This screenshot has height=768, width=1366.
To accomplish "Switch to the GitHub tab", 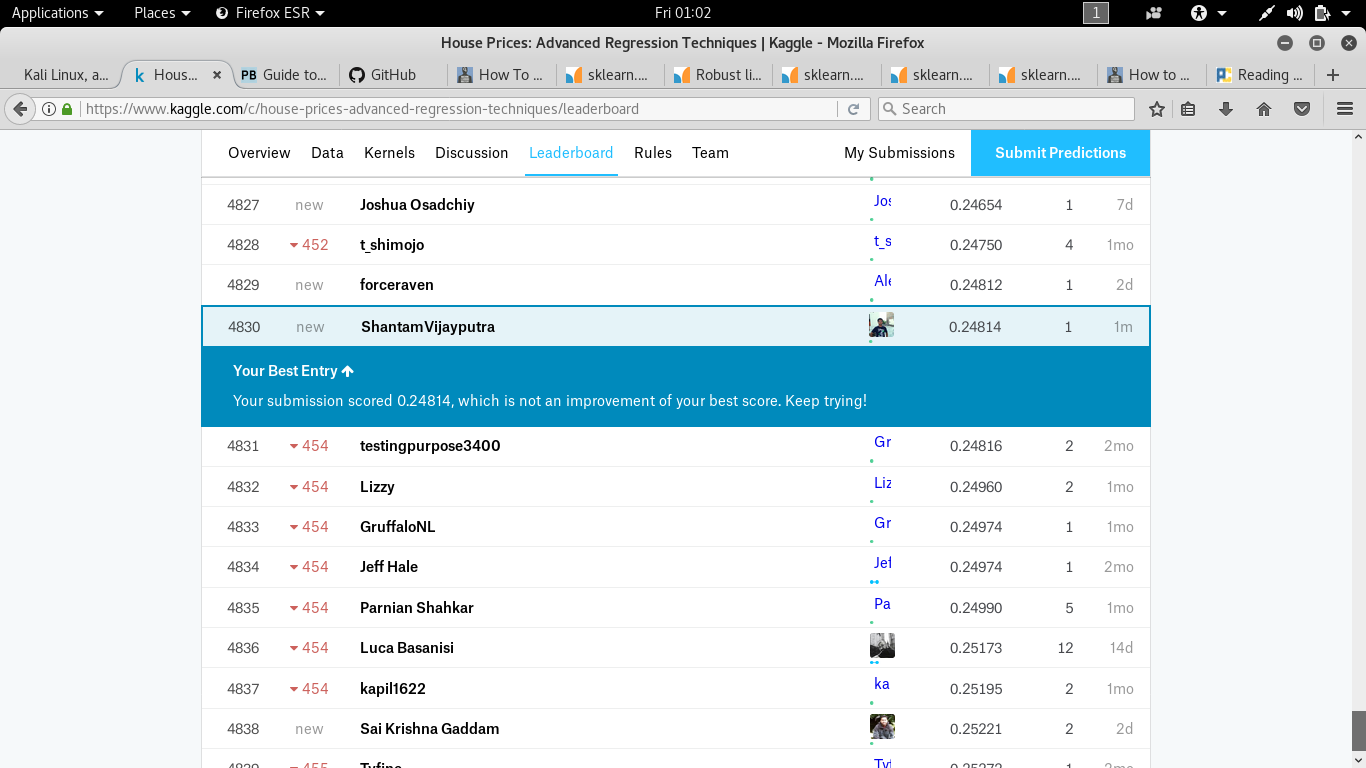I will [x=393, y=75].
